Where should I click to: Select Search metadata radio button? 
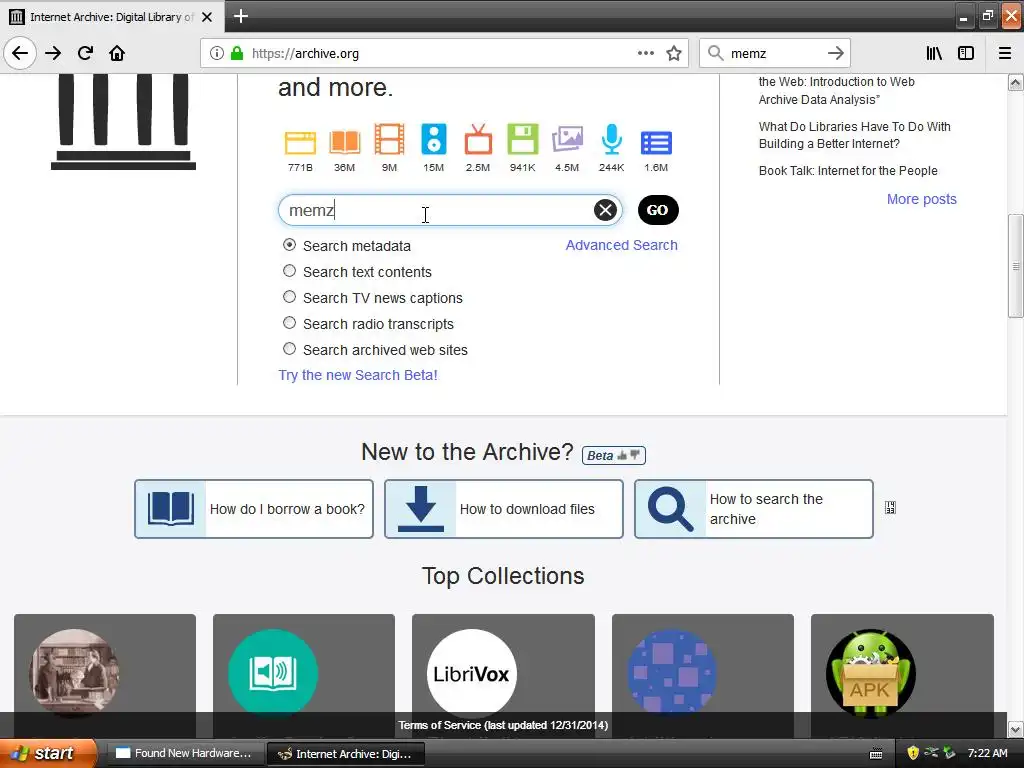[289, 245]
